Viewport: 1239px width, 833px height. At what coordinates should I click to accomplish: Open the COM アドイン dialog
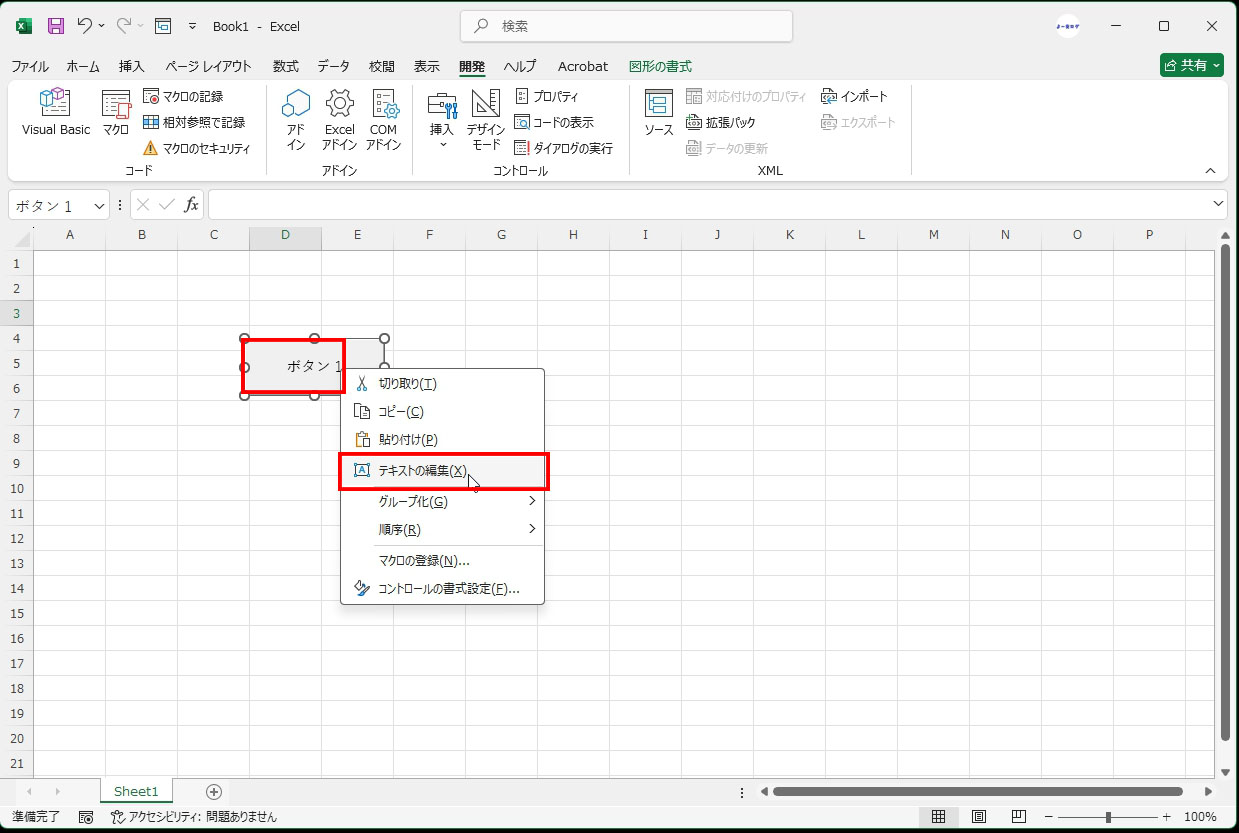[384, 118]
